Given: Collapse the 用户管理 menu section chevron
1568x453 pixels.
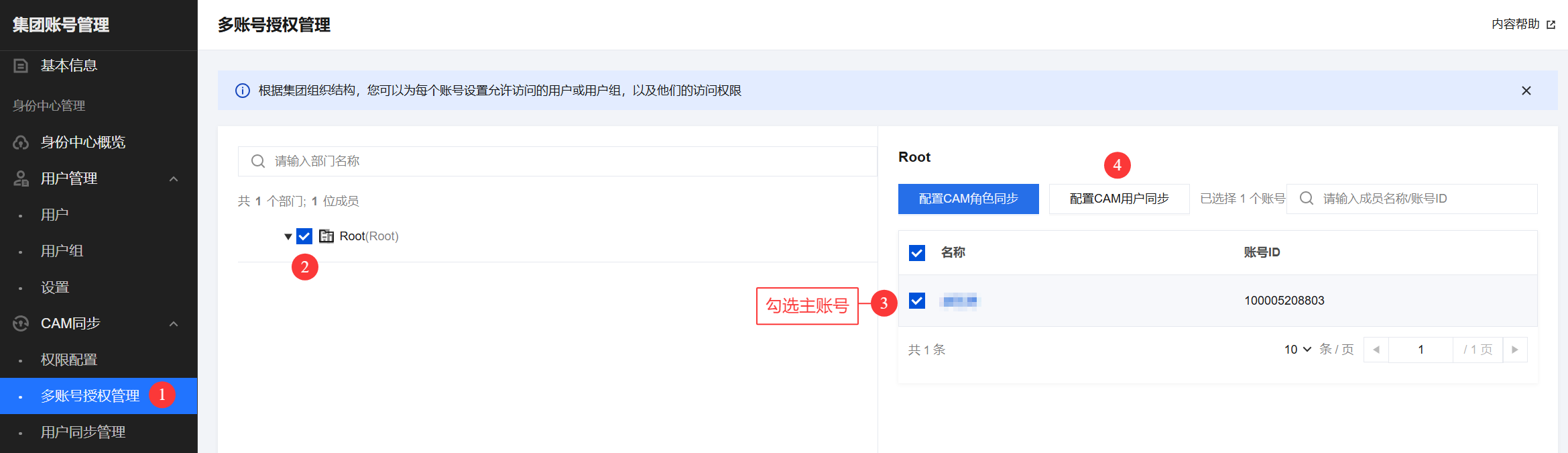Looking at the screenshot, I should coord(174,179).
